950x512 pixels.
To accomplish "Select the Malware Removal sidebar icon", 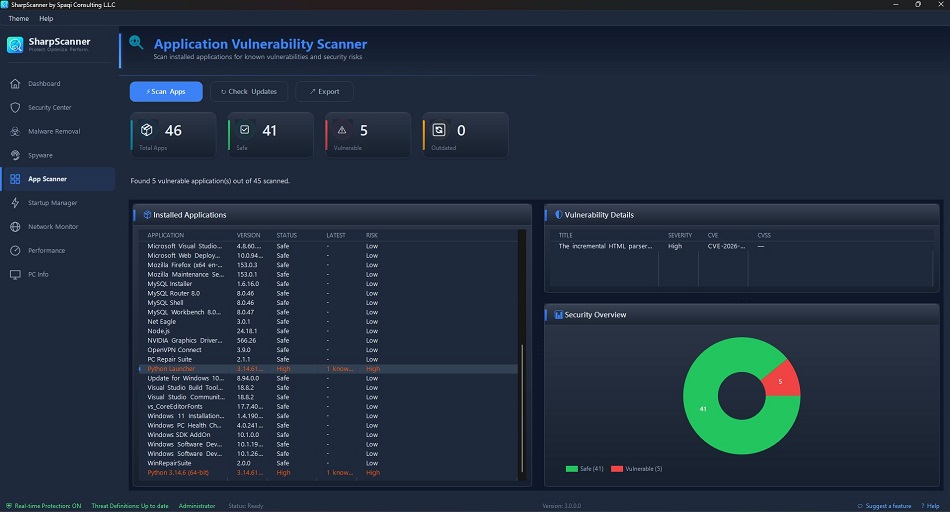I will coord(15,131).
